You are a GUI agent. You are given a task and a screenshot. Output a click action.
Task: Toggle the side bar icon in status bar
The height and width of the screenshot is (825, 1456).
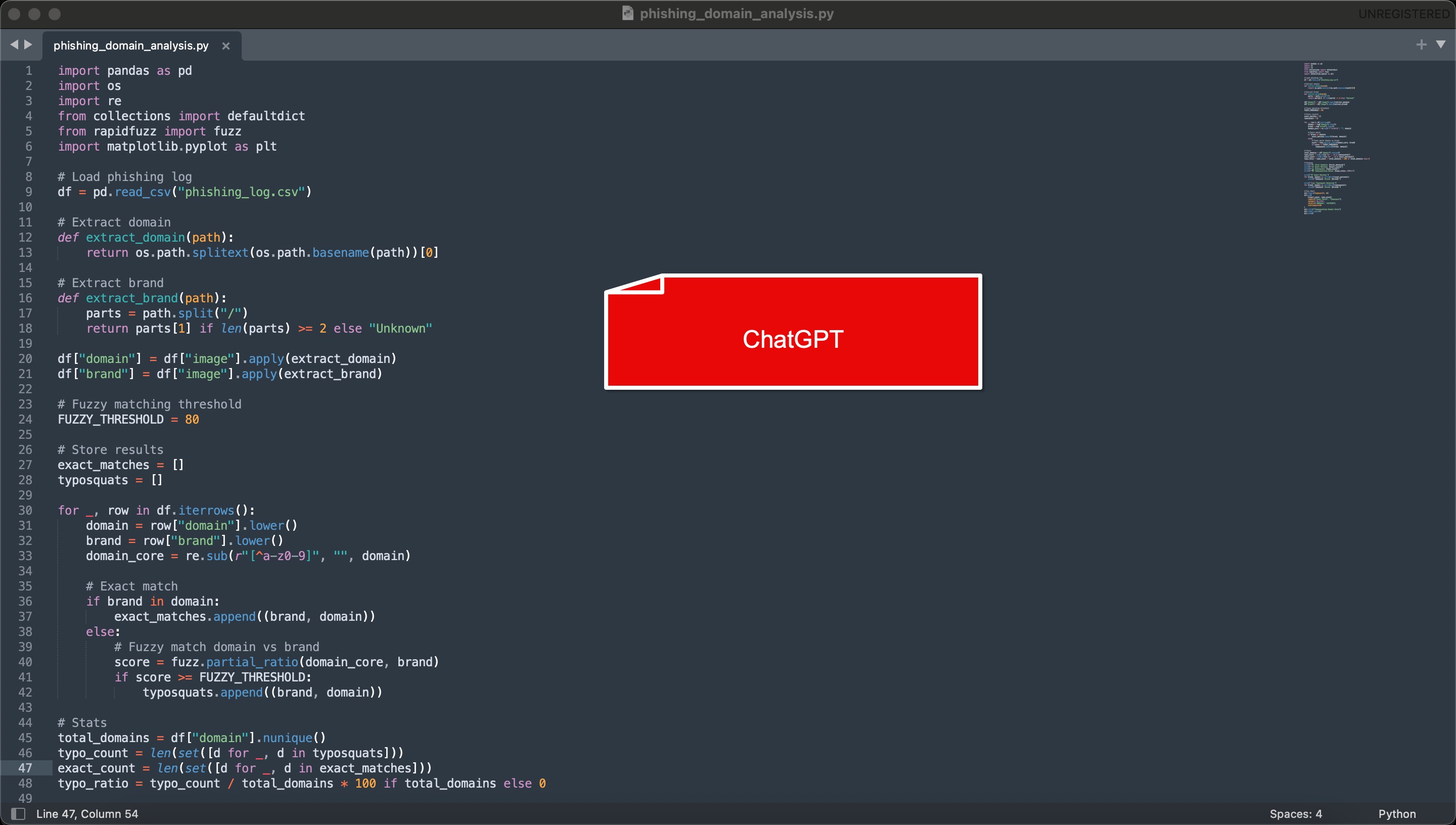coord(18,814)
